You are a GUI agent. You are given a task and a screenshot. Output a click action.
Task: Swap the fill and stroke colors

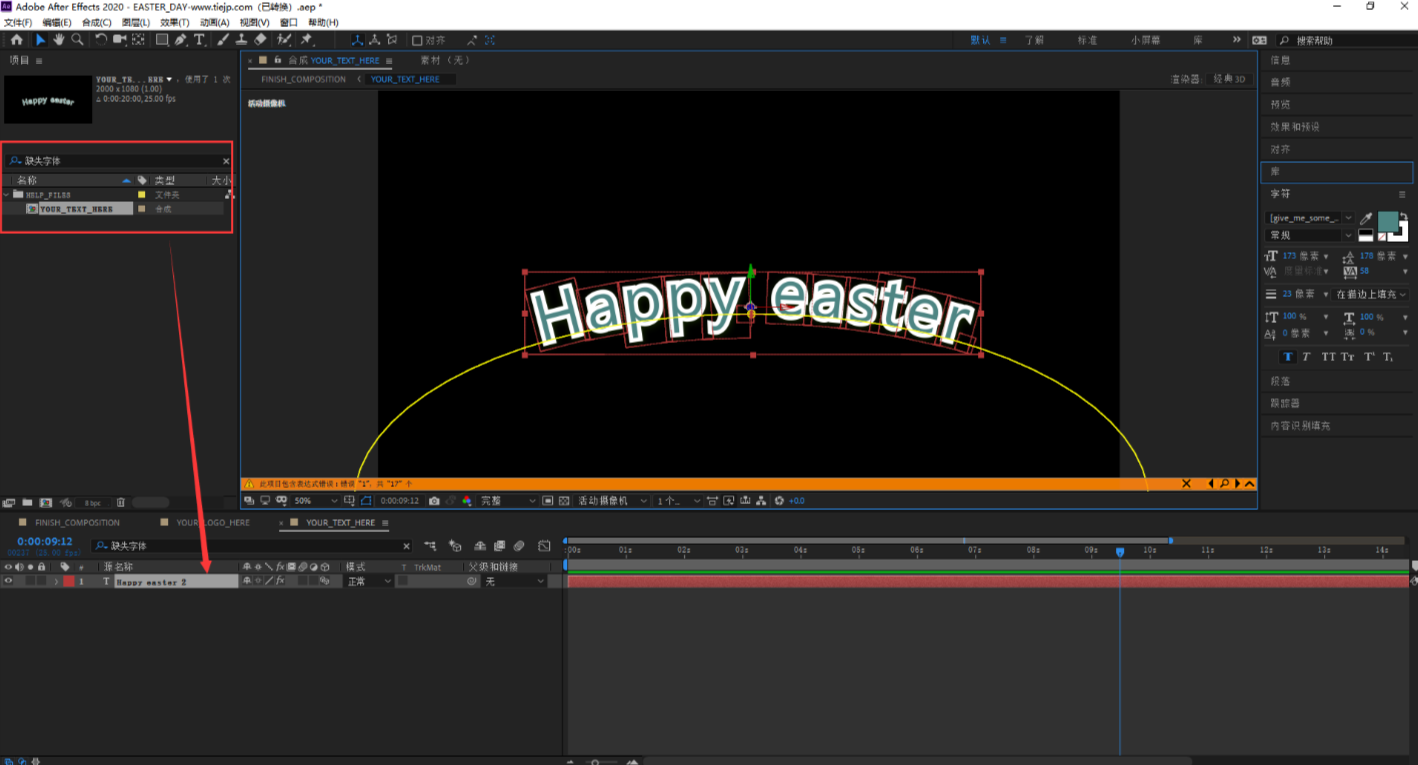(1403, 216)
